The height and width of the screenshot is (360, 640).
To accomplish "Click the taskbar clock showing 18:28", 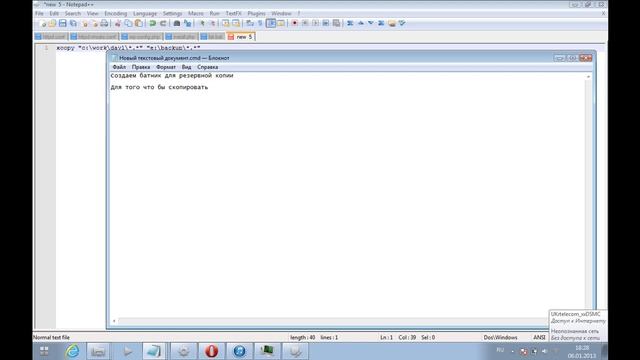I will tap(582, 348).
